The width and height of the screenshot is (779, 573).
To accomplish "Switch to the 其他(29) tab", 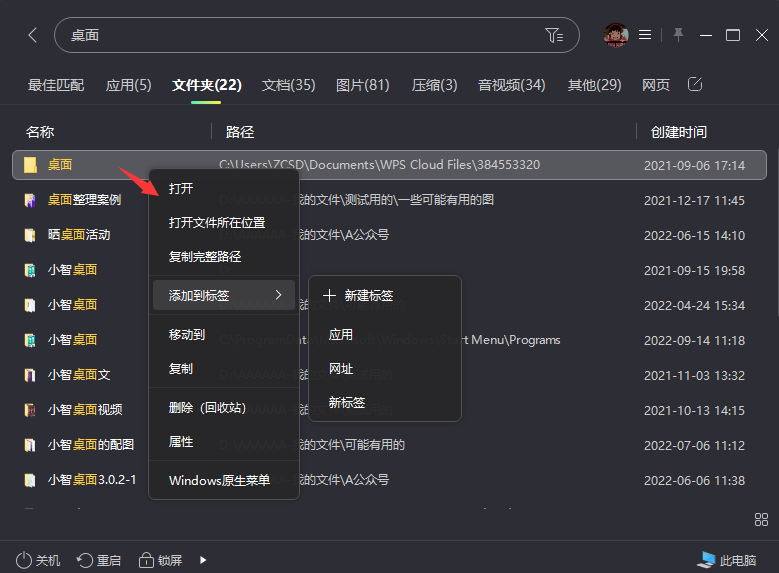I will (x=594, y=85).
